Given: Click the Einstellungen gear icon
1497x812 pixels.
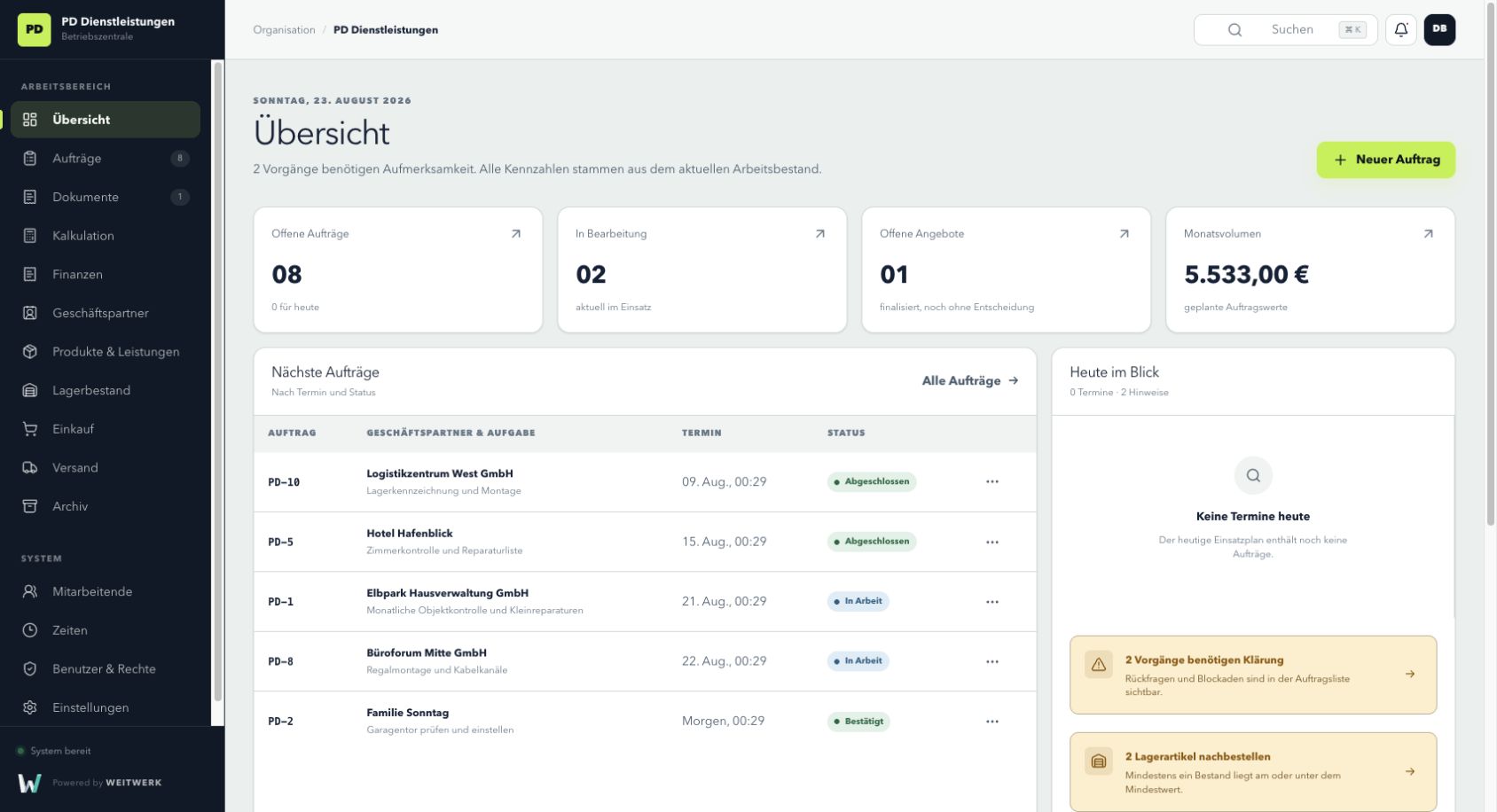Looking at the screenshot, I should [x=30, y=707].
